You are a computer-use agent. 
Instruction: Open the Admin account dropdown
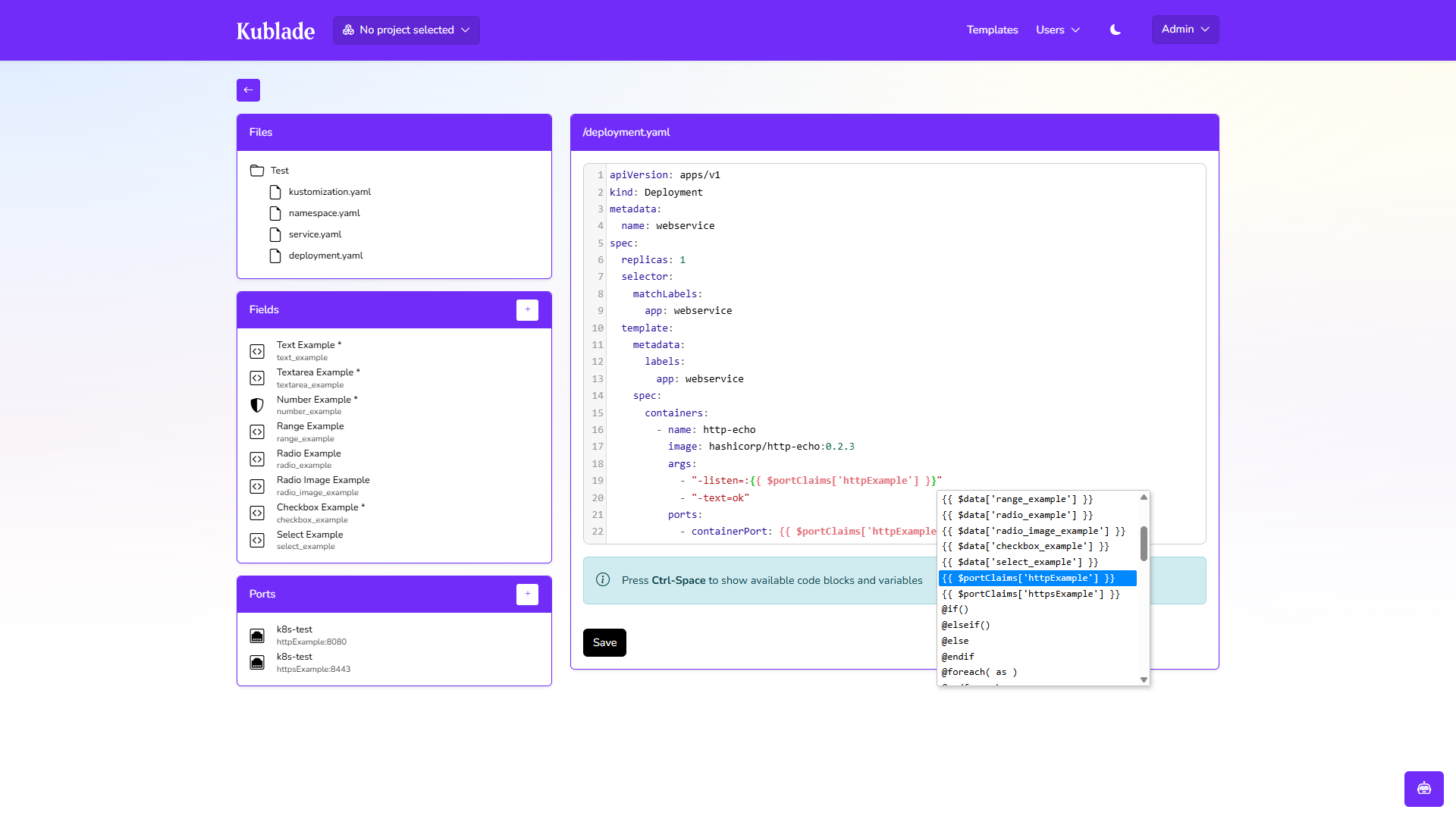(1185, 30)
